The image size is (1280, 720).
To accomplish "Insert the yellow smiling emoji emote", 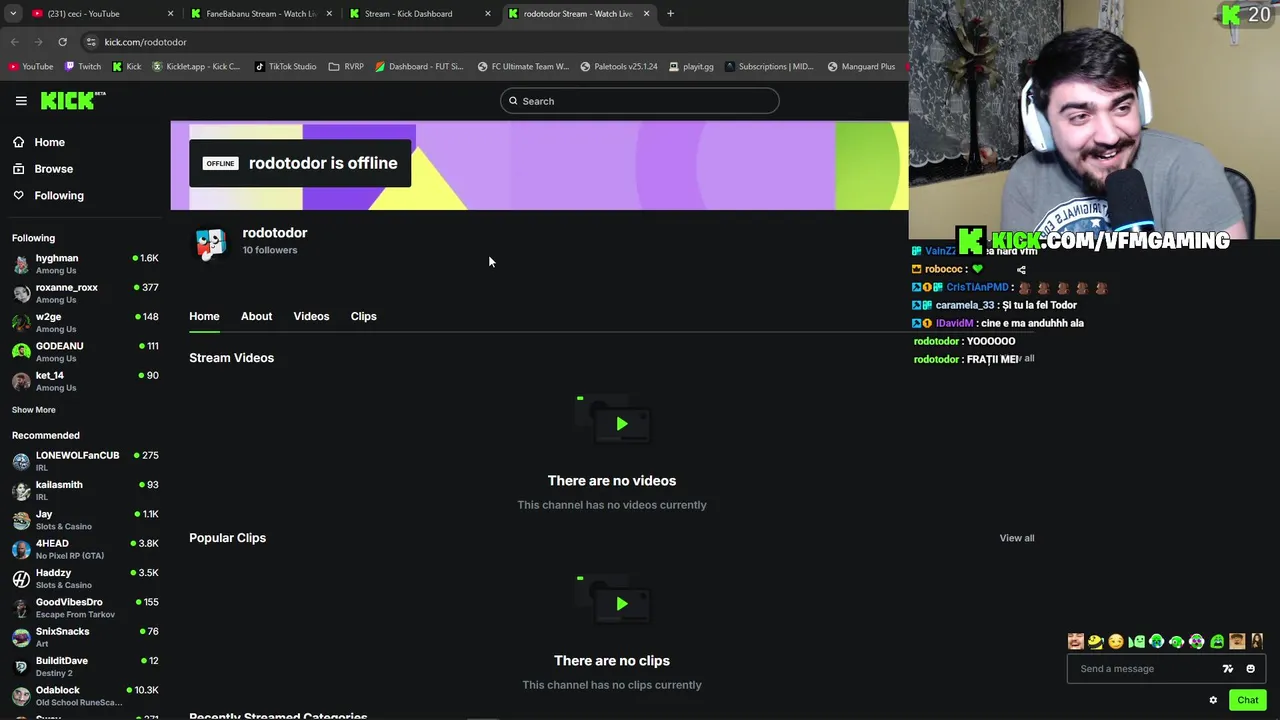I will coord(1116,641).
